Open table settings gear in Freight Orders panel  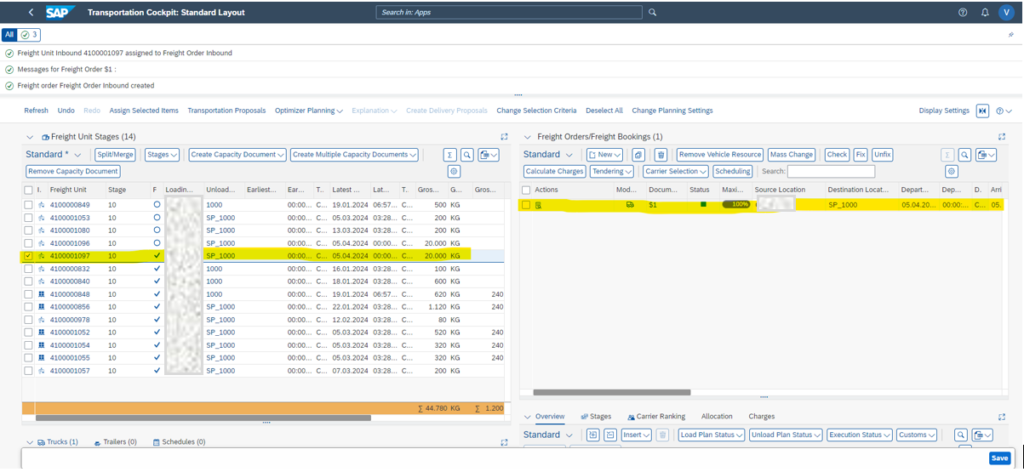click(950, 172)
